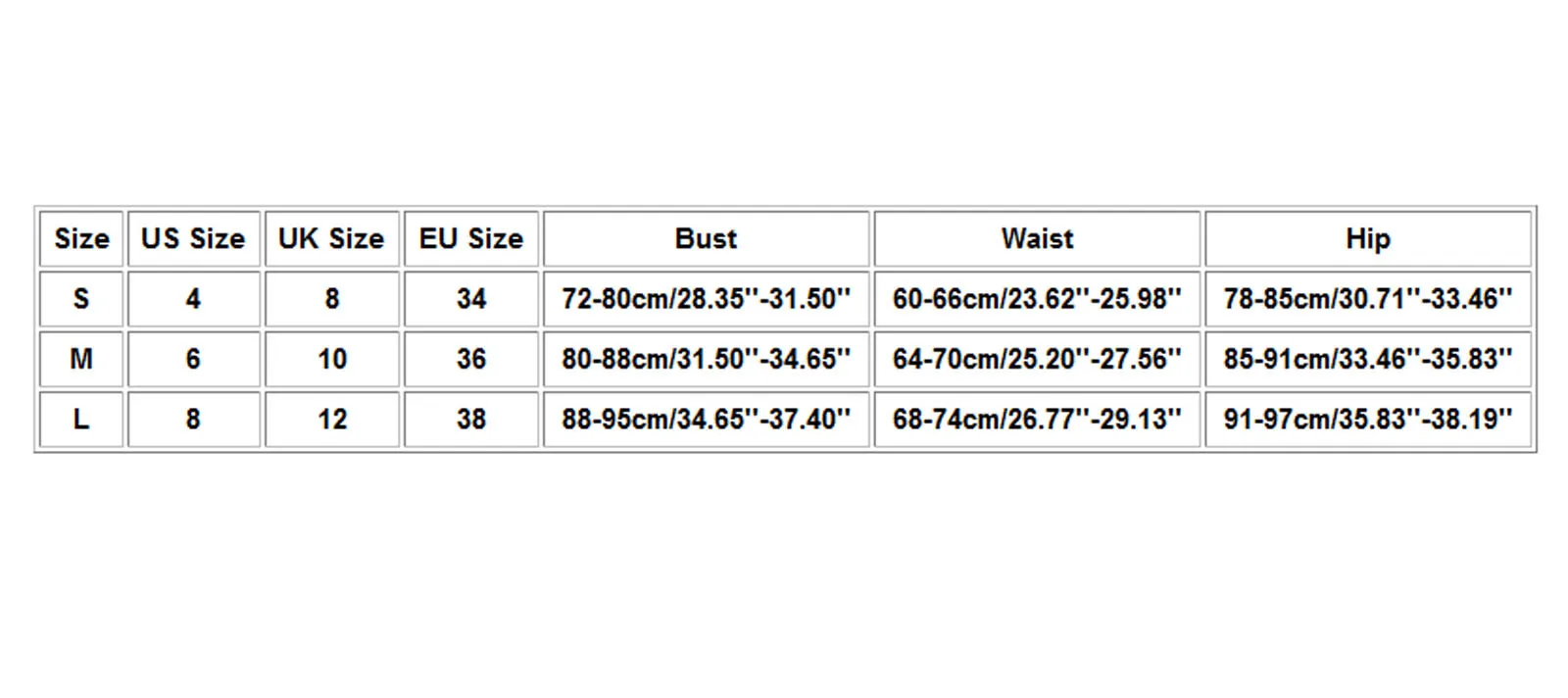Click the UK Size column header

tap(331, 238)
